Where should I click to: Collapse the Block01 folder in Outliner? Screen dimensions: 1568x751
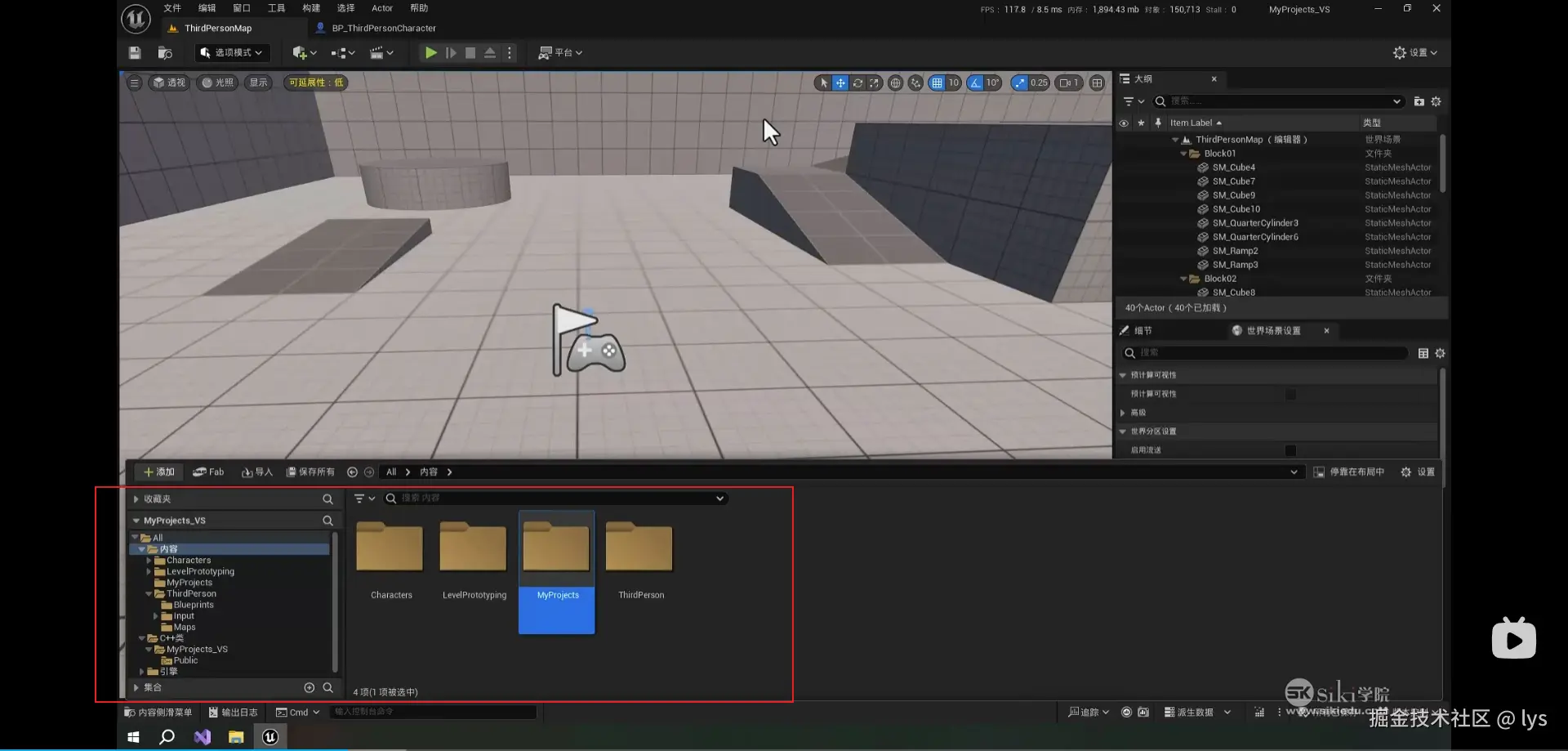pyautogui.click(x=1183, y=154)
